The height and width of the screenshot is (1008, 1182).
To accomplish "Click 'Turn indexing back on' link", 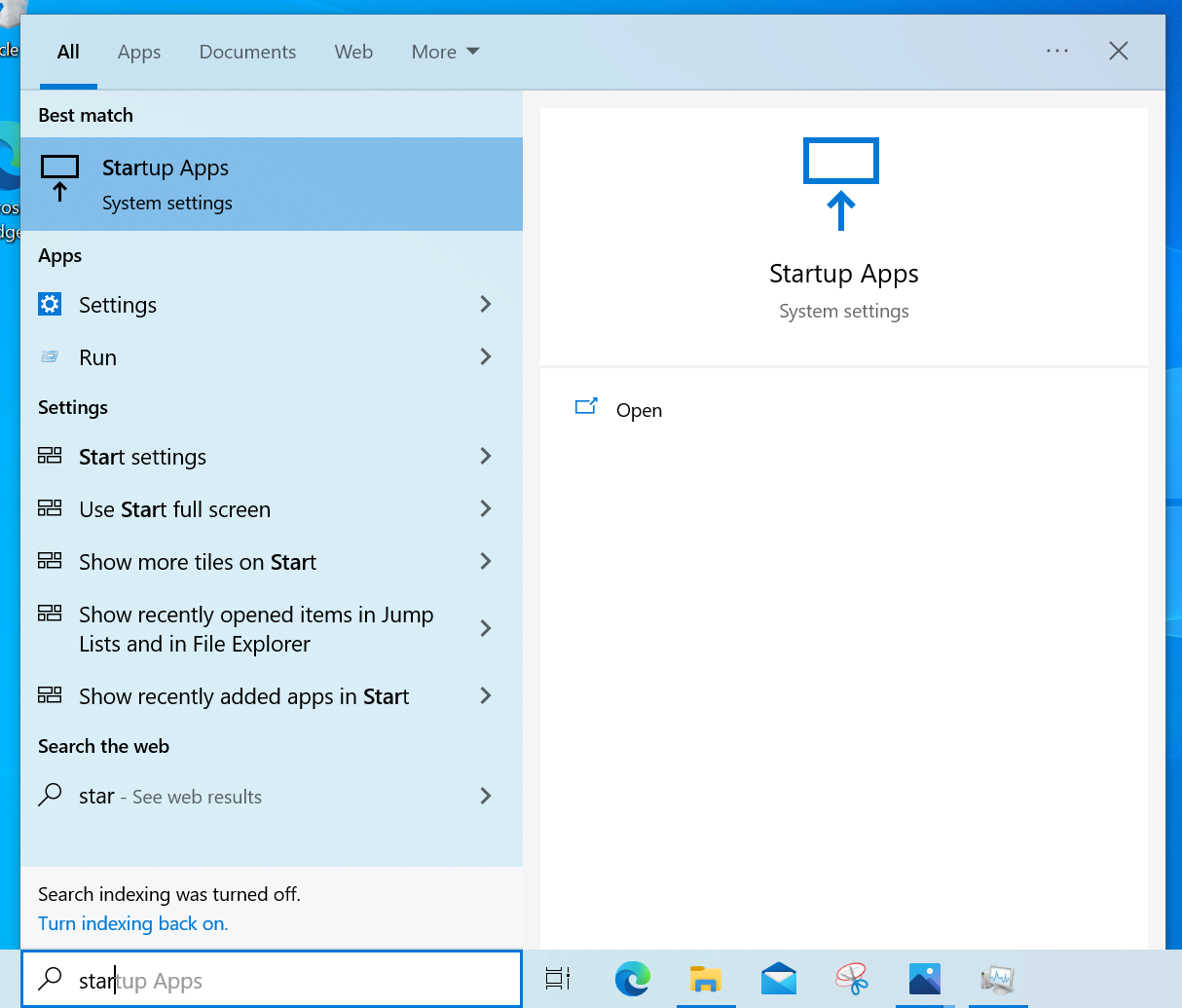I will tap(133, 923).
